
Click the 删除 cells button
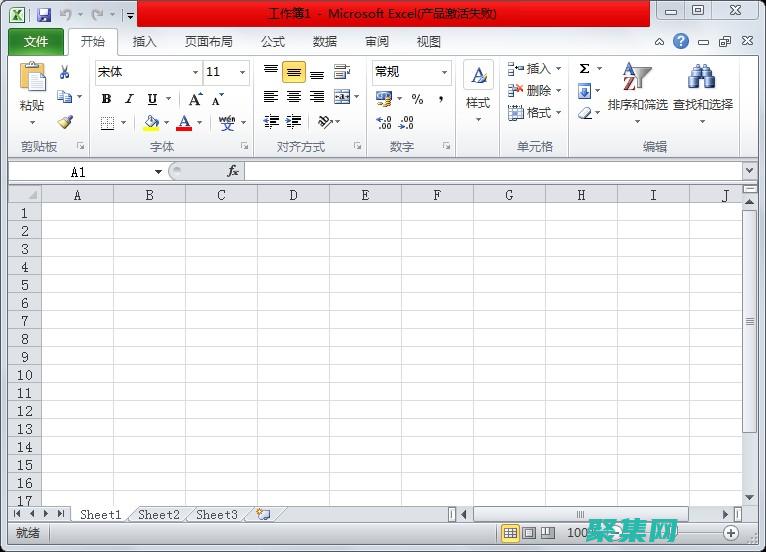pos(534,91)
